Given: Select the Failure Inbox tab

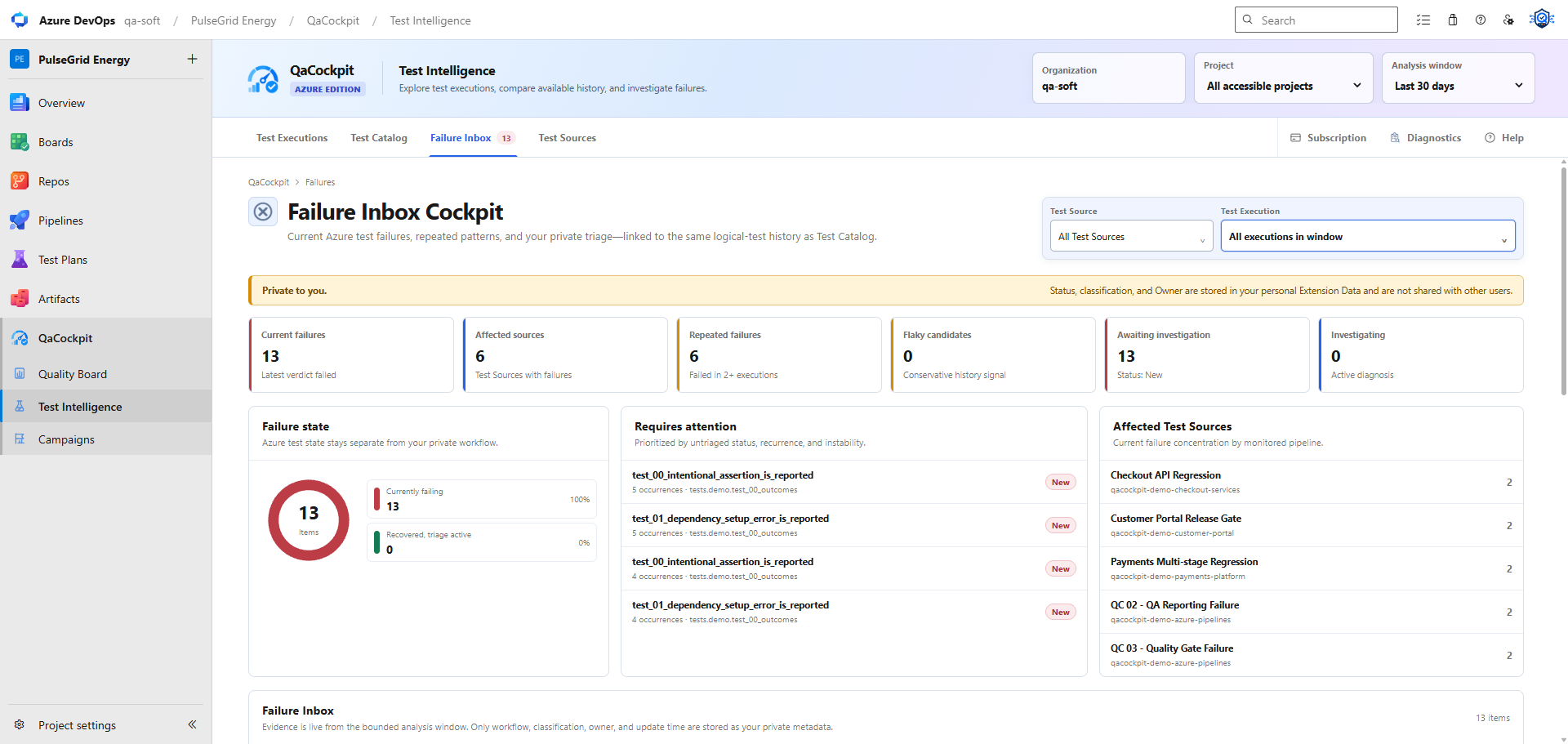Looking at the screenshot, I should click(x=473, y=138).
